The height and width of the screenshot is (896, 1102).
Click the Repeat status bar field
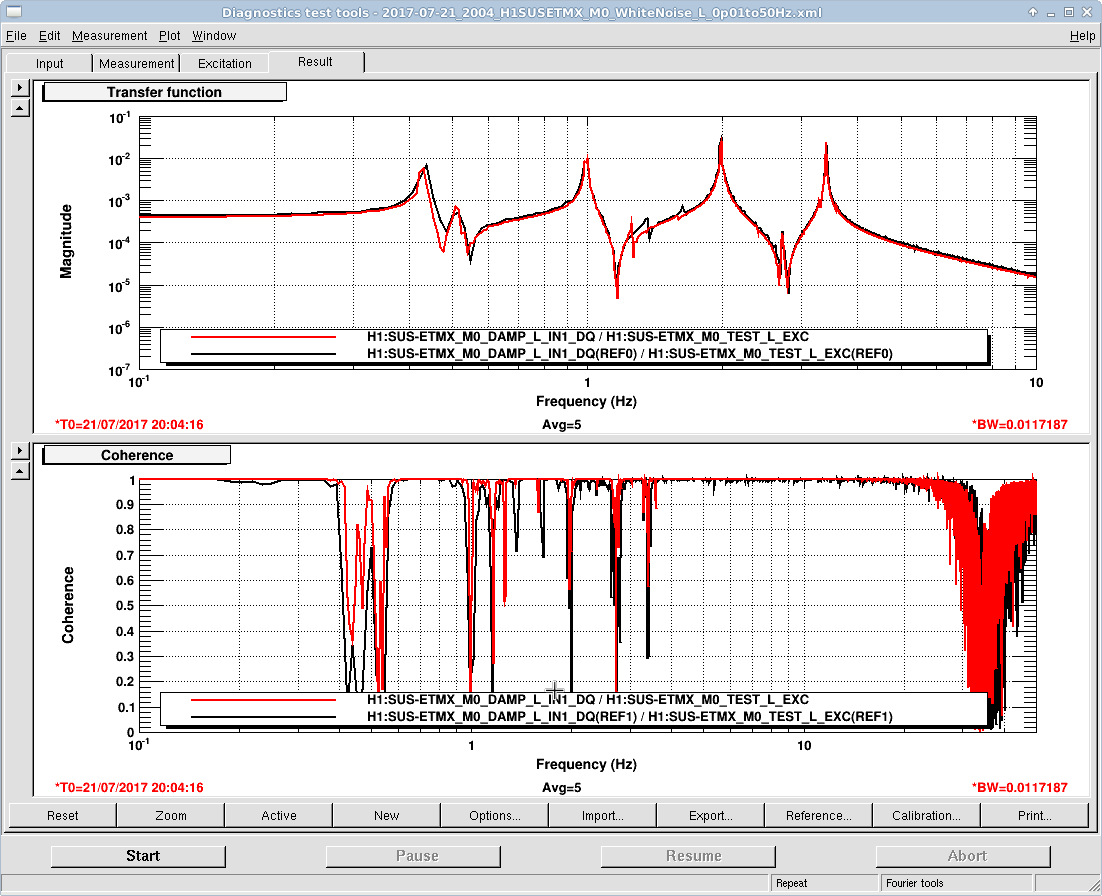pyautogui.click(x=824, y=883)
